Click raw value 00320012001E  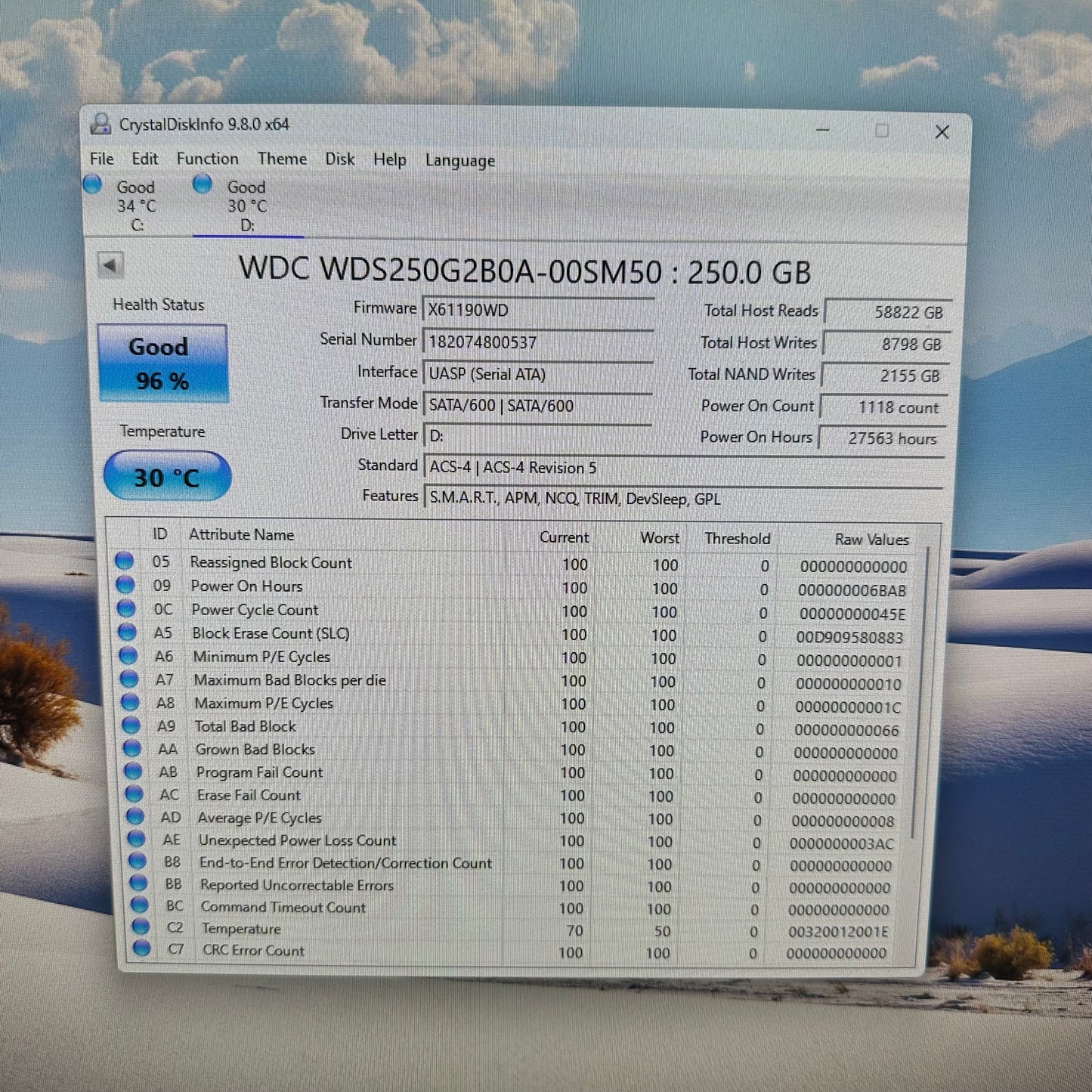(838, 932)
